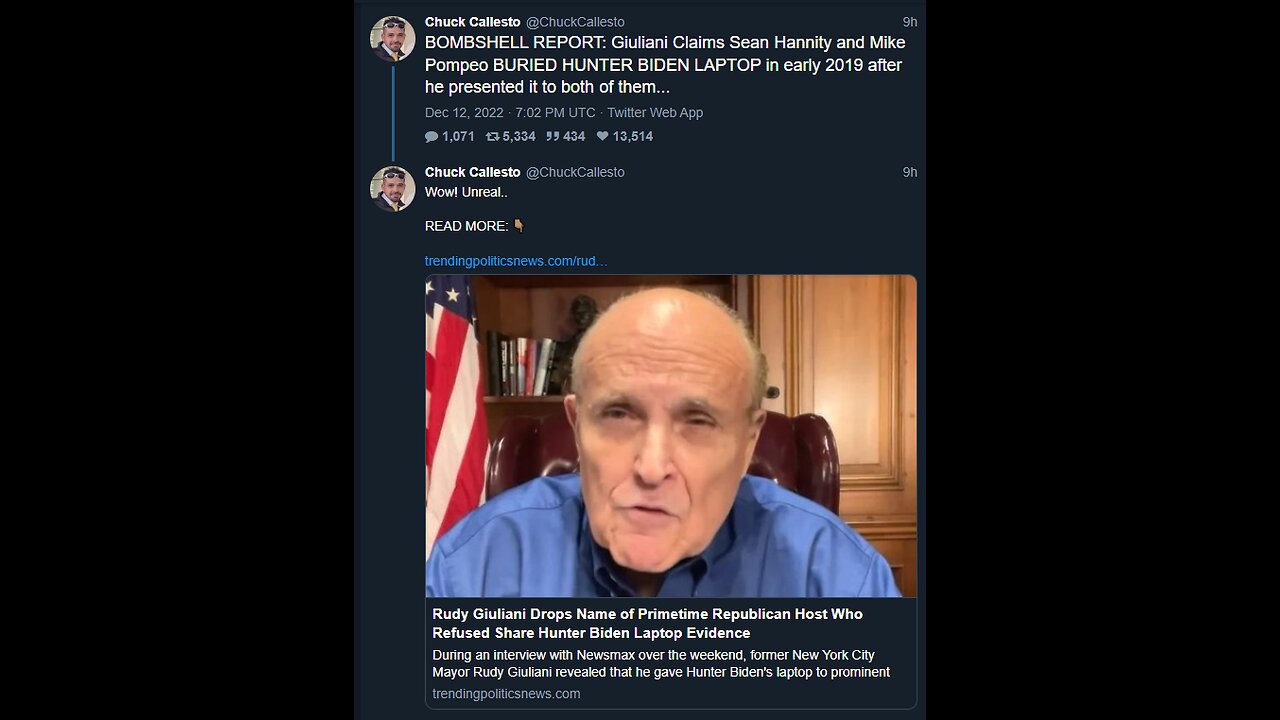Click the quote icon showing 434
Viewport: 1280px width, 720px height.
click(x=552, y=136)
